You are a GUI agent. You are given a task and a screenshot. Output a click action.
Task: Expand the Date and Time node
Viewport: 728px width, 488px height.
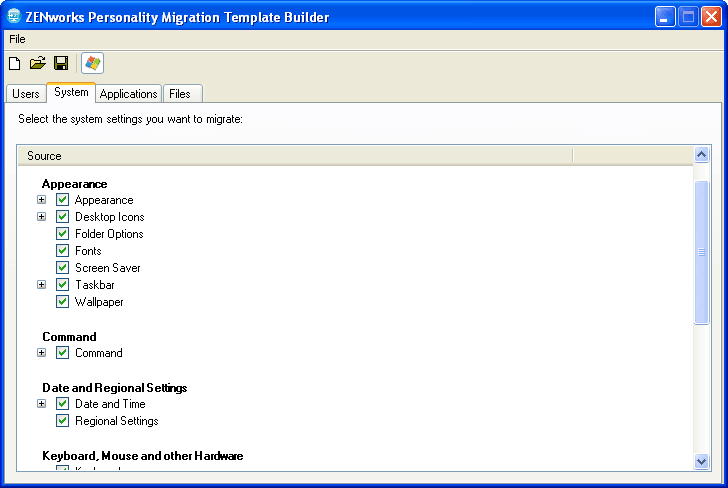point(42,404)
